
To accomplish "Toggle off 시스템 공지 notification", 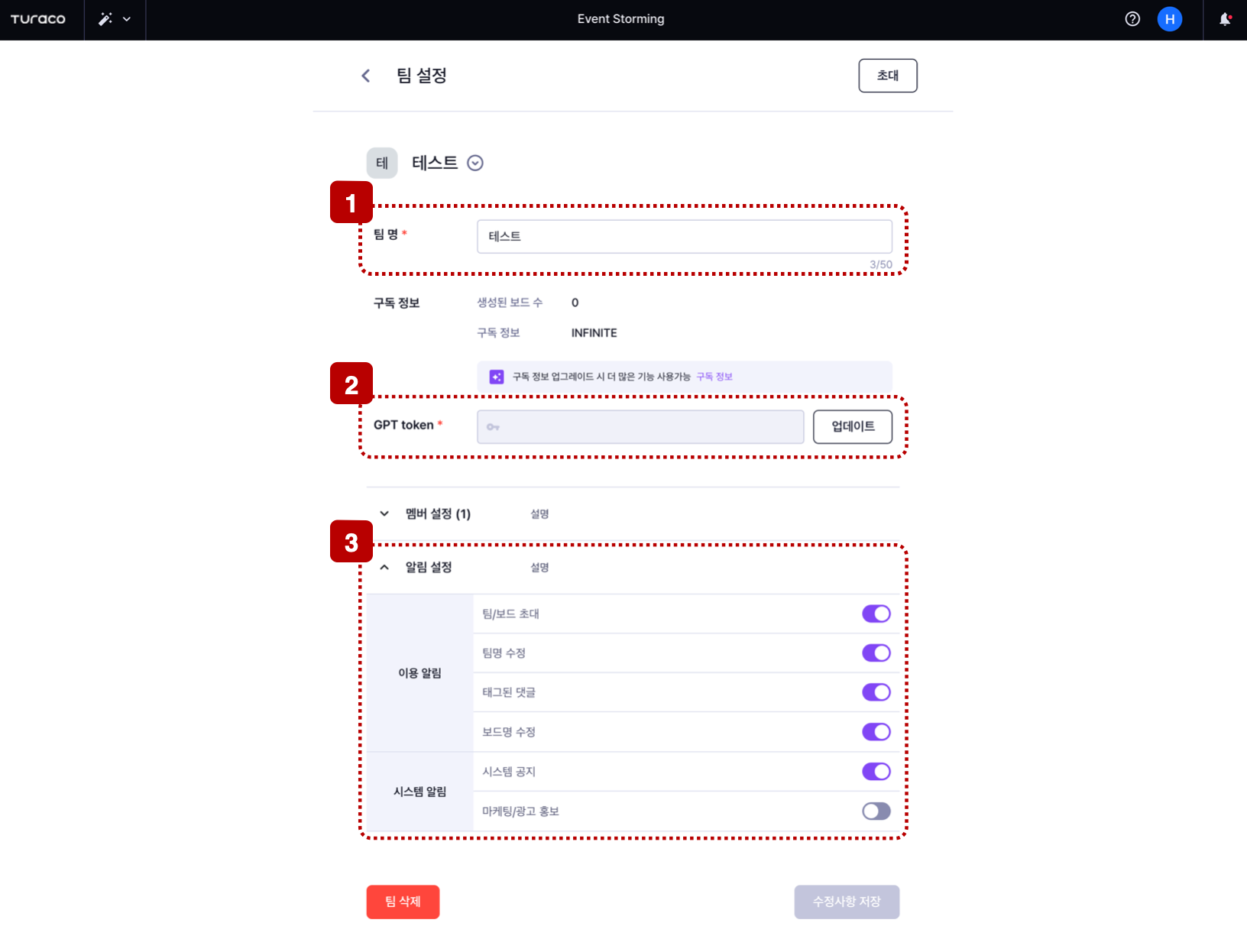I will [x=876, y=772].
